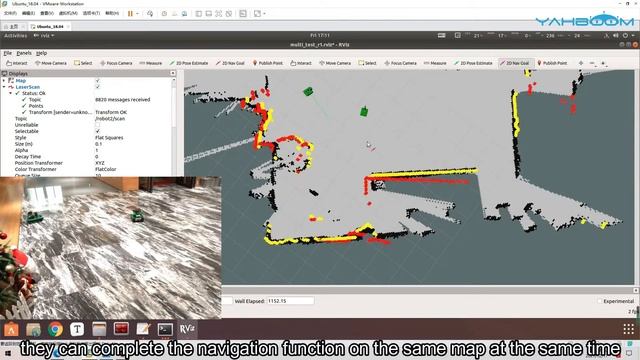Select the left-hand Publish Point tool
This screenshot has height=360, width=640.
267,63
